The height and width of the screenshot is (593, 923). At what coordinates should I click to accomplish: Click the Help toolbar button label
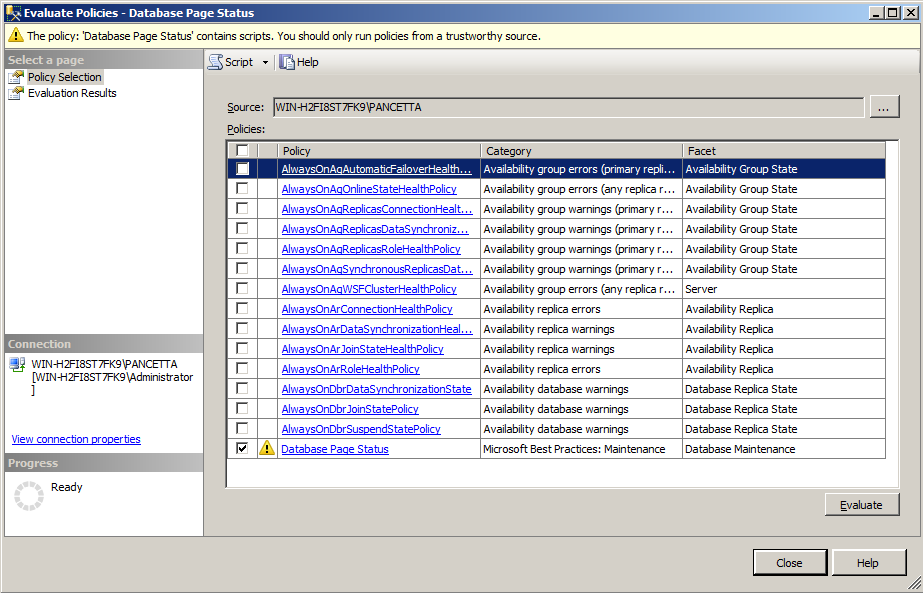tap(308, 62)
